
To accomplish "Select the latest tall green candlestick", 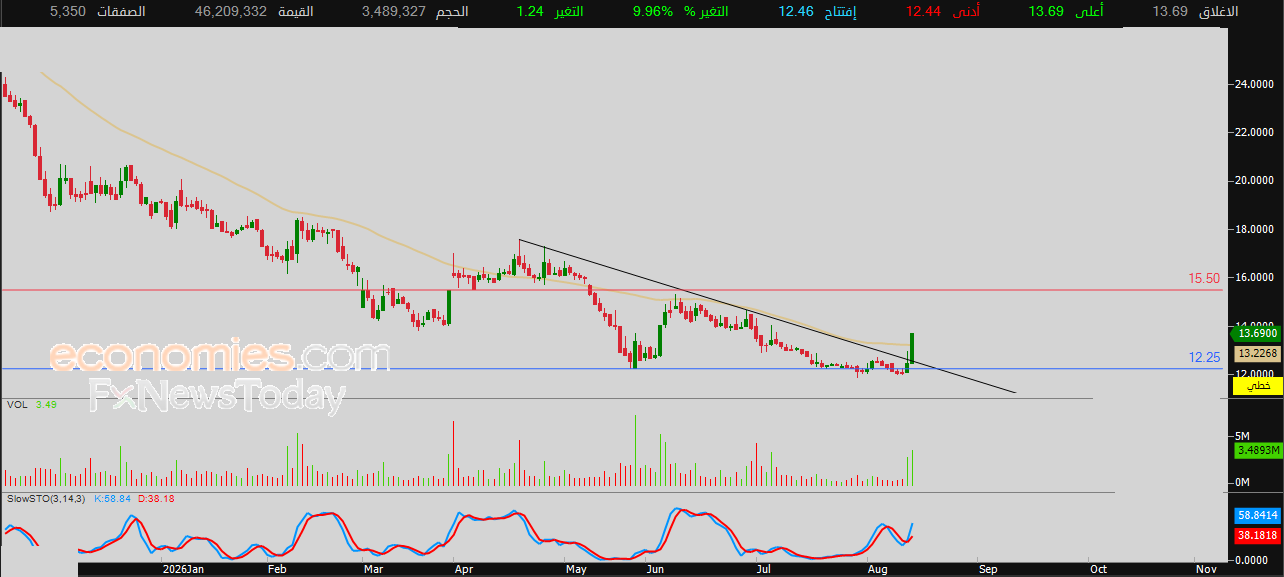I will [913, 347].
